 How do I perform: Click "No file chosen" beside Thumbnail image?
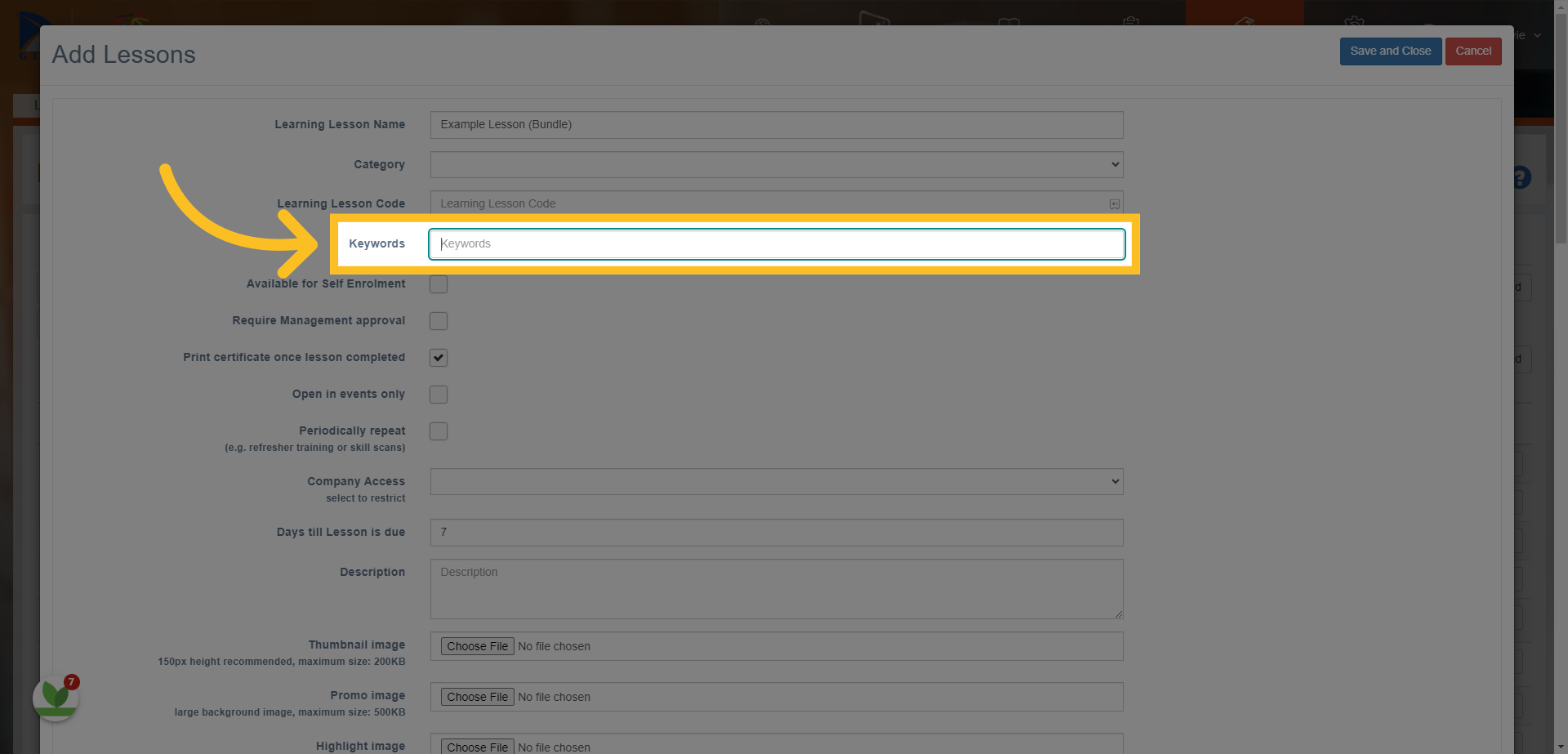point(554,646)
